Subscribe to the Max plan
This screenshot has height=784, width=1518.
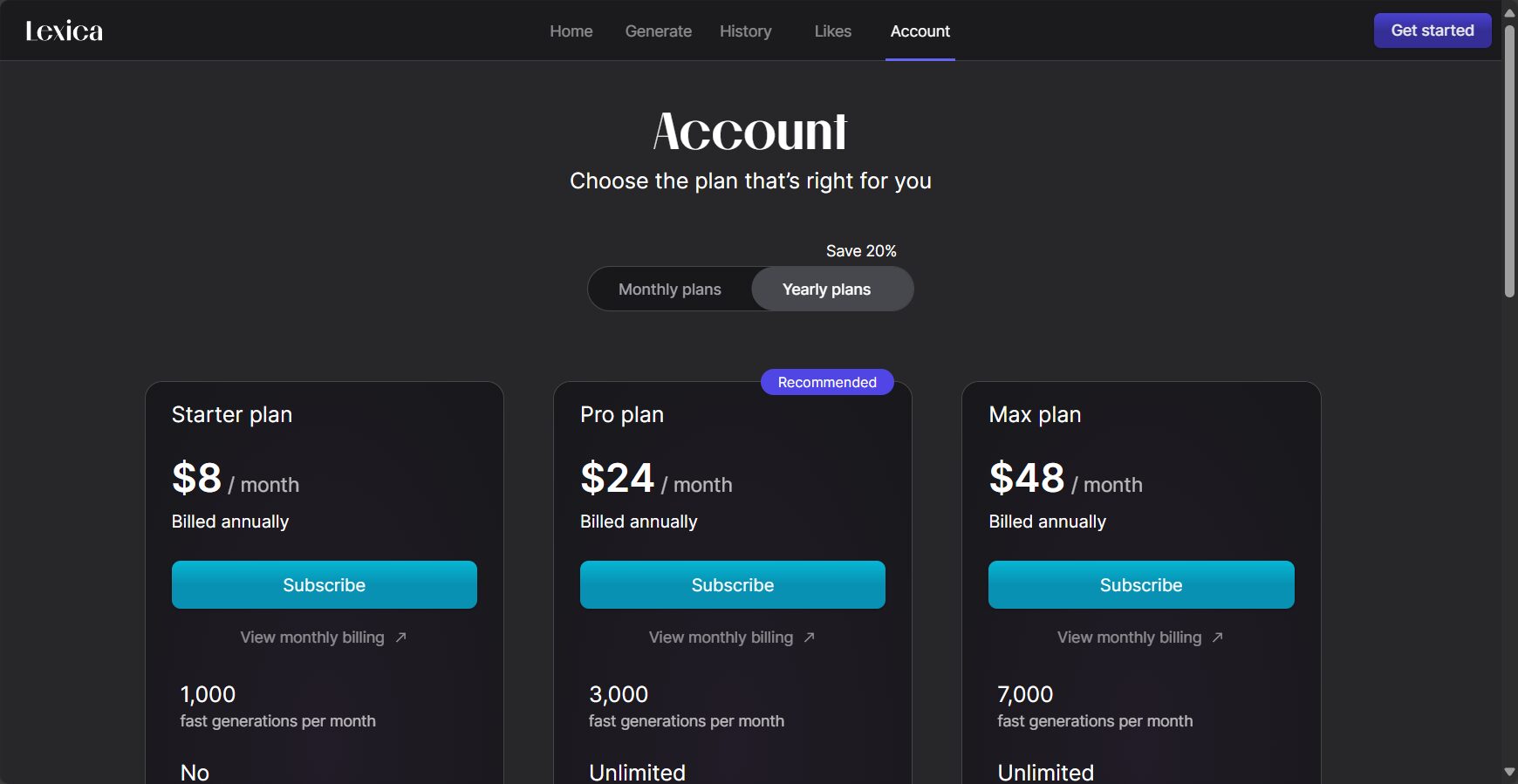tap(1141, 585)
